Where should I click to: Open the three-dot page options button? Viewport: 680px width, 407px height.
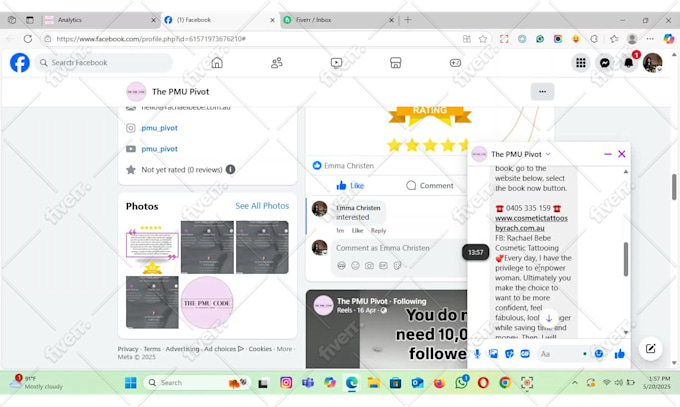[542, 92]
